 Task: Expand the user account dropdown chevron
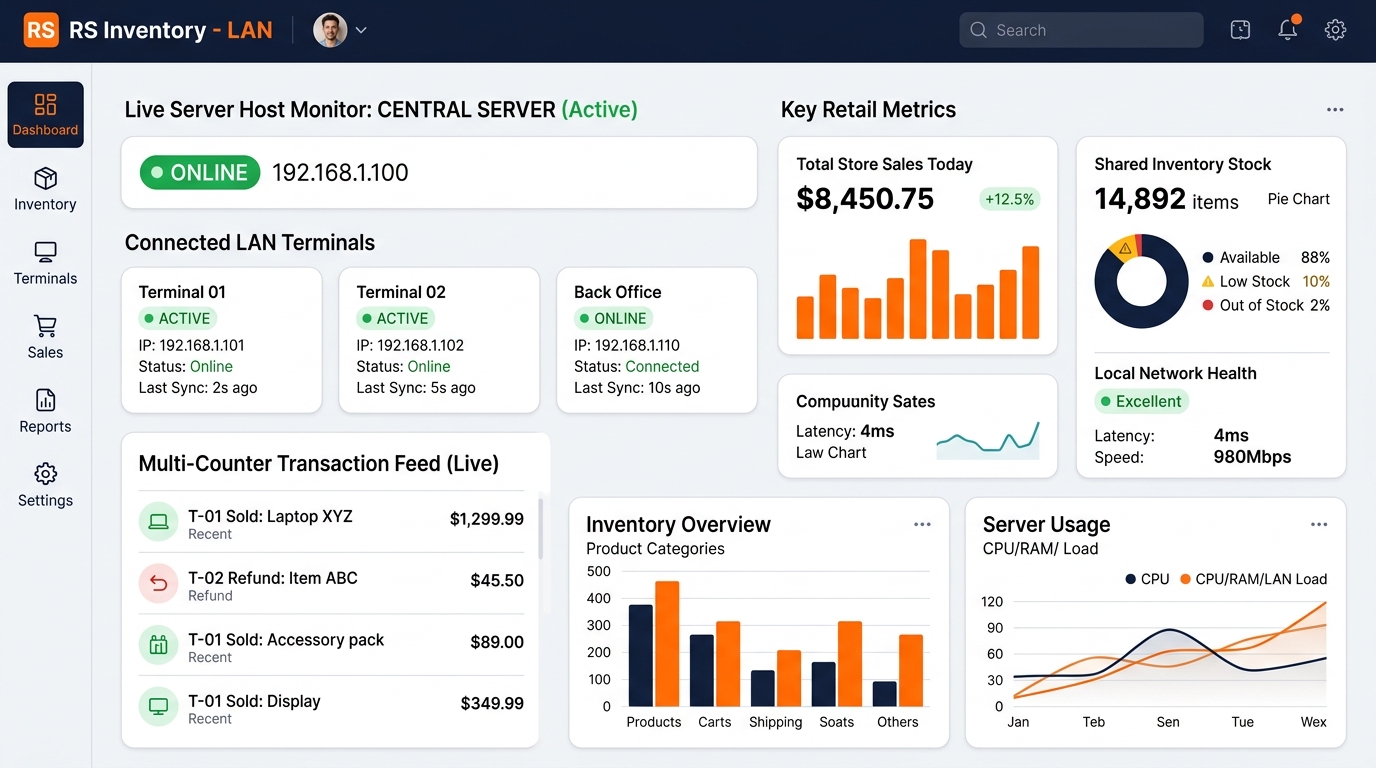(x=361, y=30)
